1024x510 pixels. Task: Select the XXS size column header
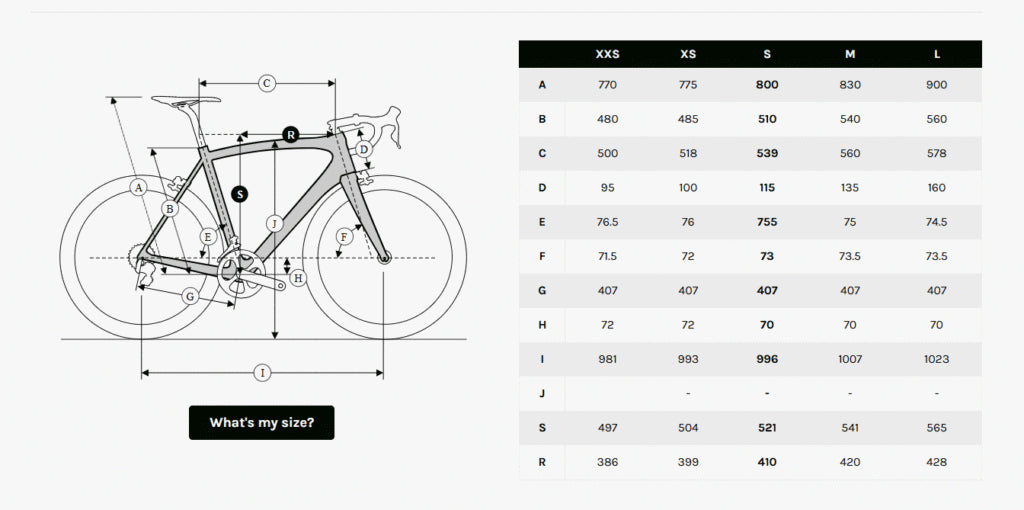[607, 54]
